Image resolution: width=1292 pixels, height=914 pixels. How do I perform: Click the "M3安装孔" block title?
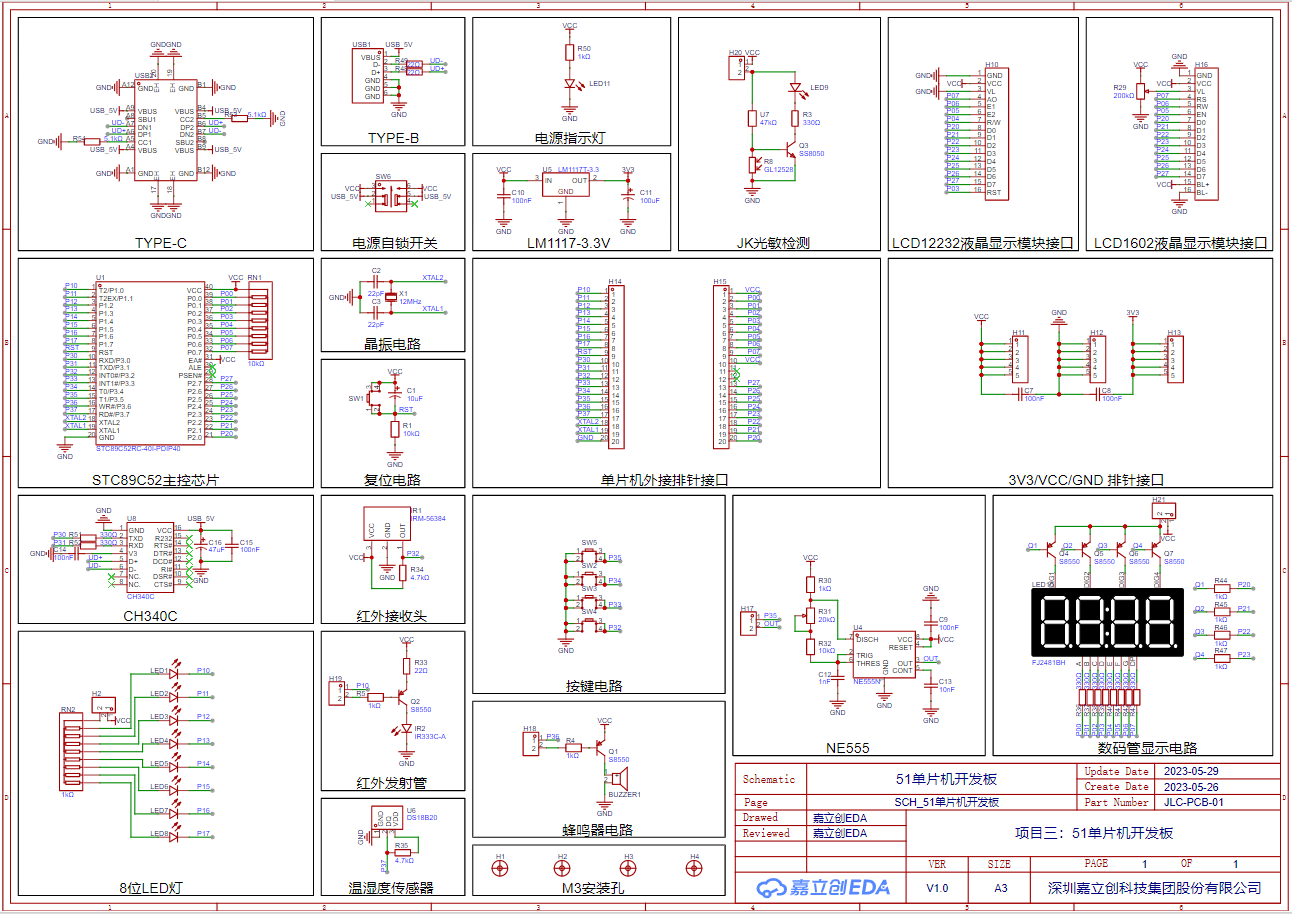pyautogui.click(x=593, y=887)
